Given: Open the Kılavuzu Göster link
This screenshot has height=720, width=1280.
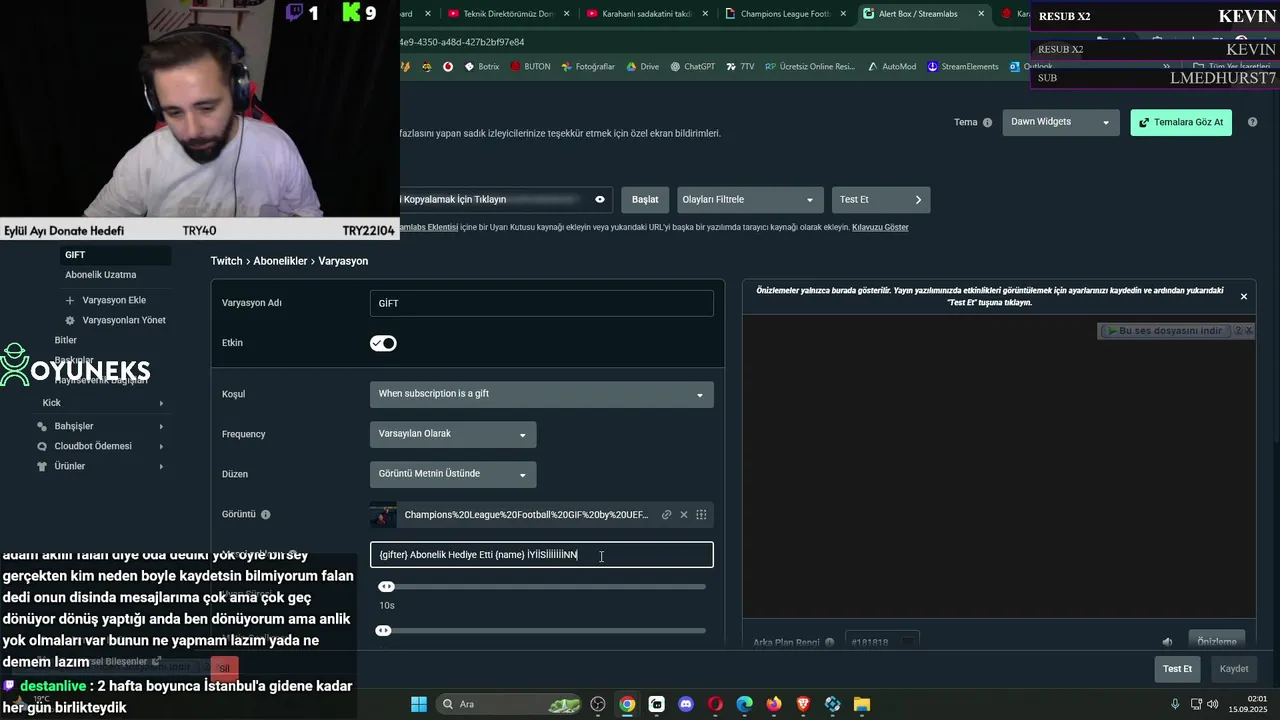Looking at the screenshot, I should pos(880,227).
